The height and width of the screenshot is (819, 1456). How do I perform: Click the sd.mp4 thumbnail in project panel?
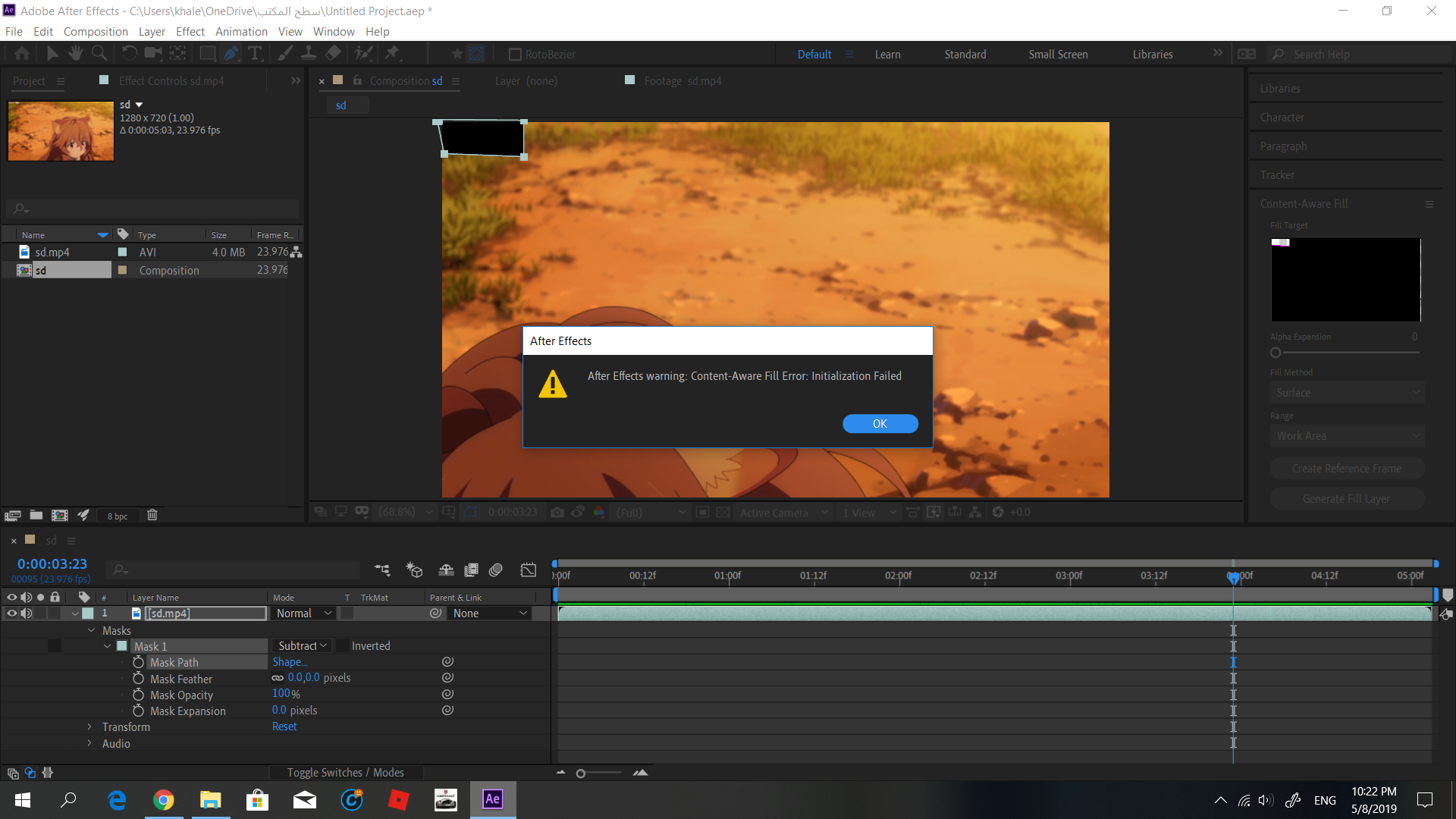pyautogui.click(x=62, y=130)
